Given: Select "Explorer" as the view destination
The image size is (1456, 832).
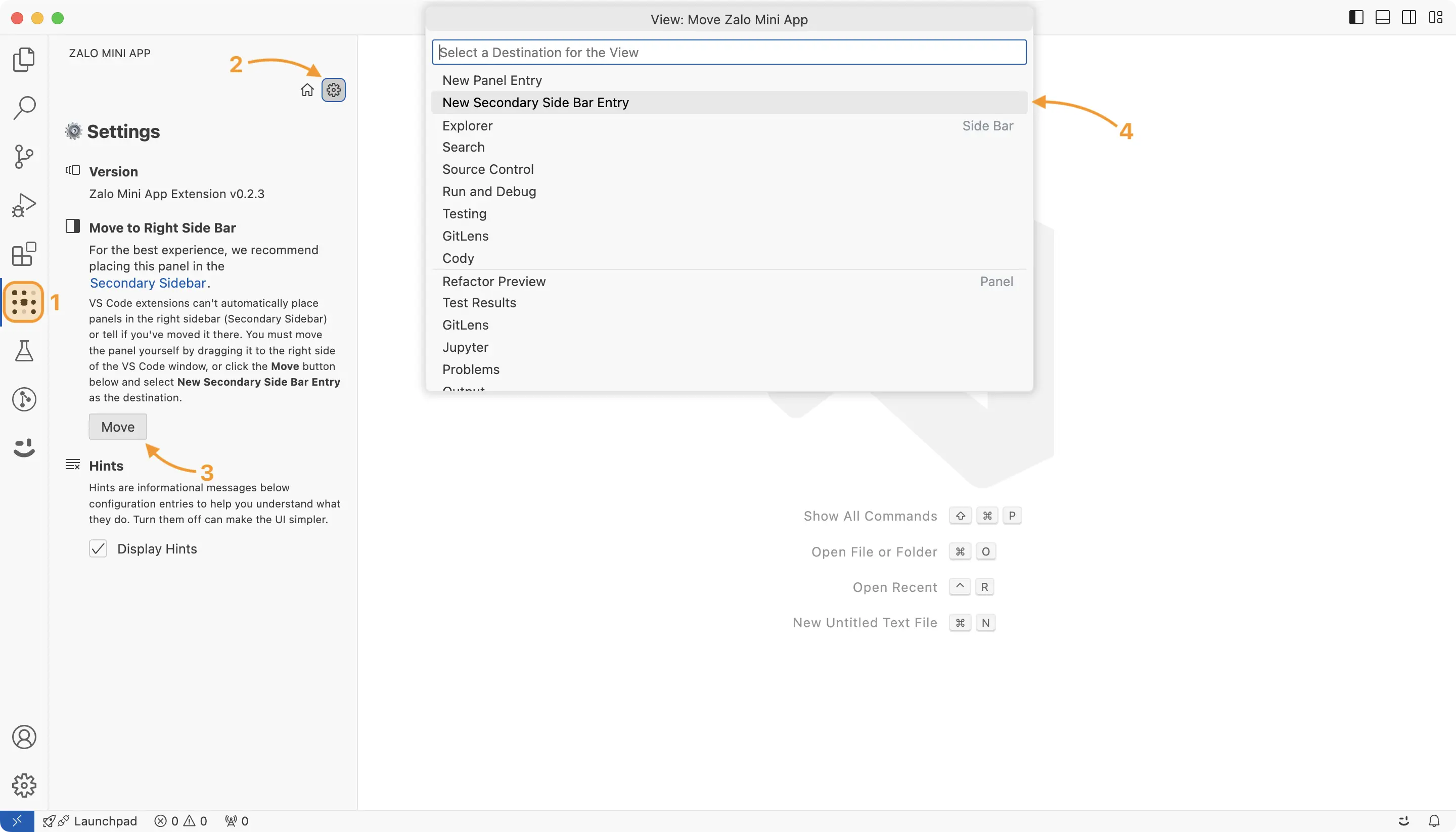Looking at the screenshot, I should coord(468,126).
